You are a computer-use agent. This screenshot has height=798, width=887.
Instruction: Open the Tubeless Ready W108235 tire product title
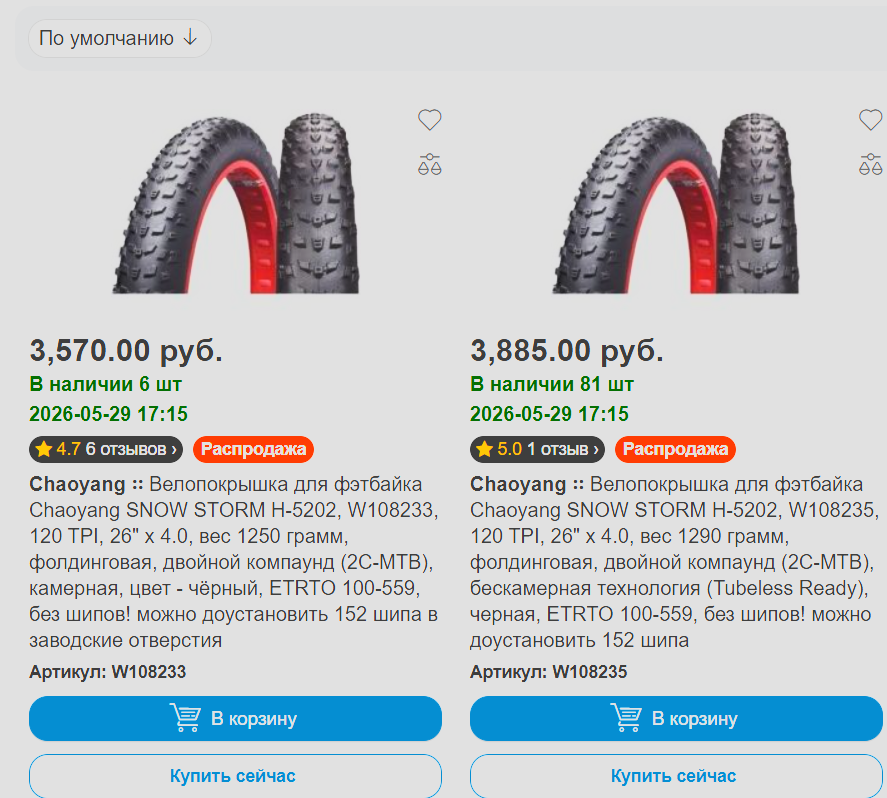[675, 562]
